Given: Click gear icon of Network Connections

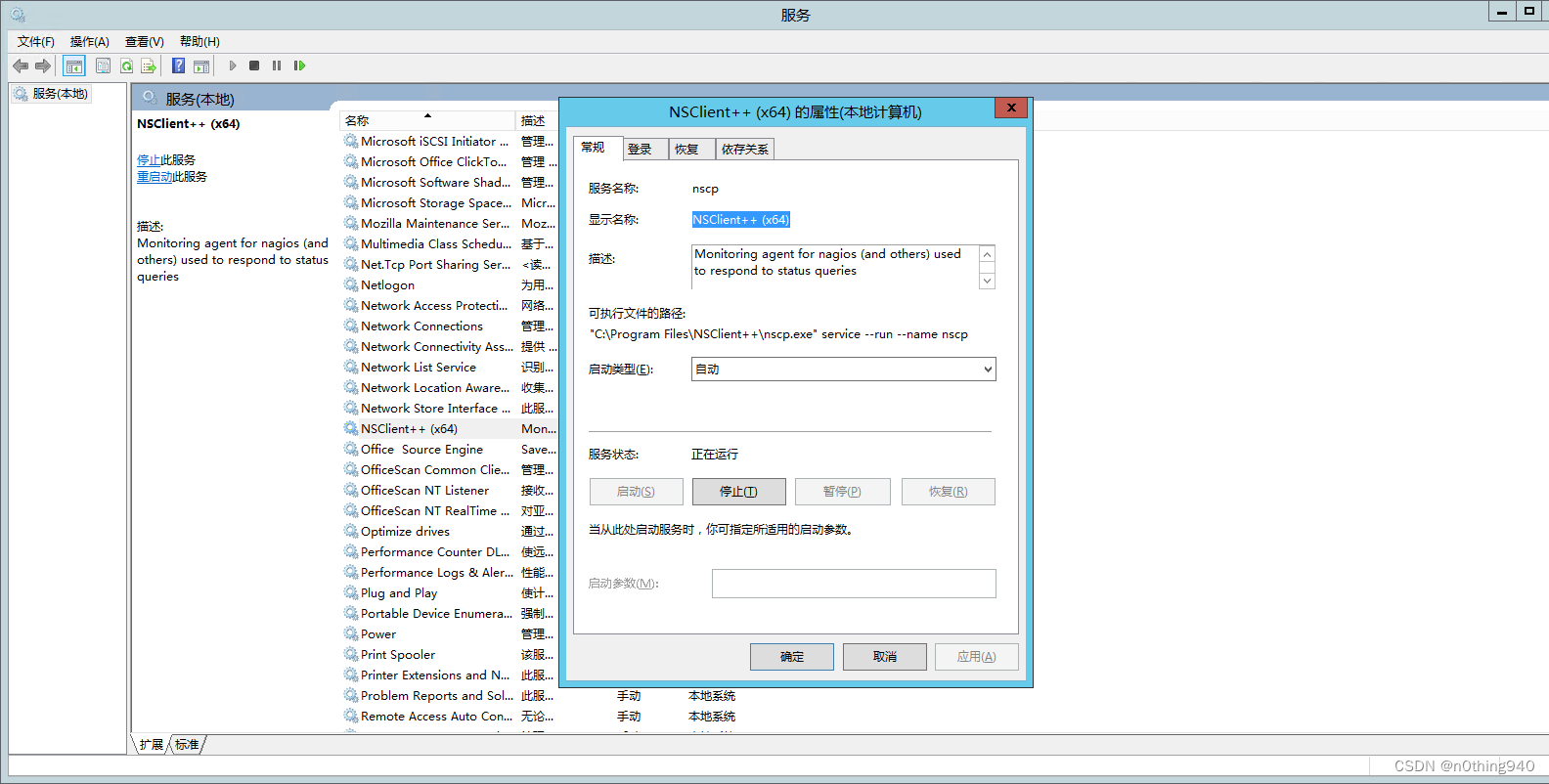Looking at the screenshot, I should click(351, 326).
